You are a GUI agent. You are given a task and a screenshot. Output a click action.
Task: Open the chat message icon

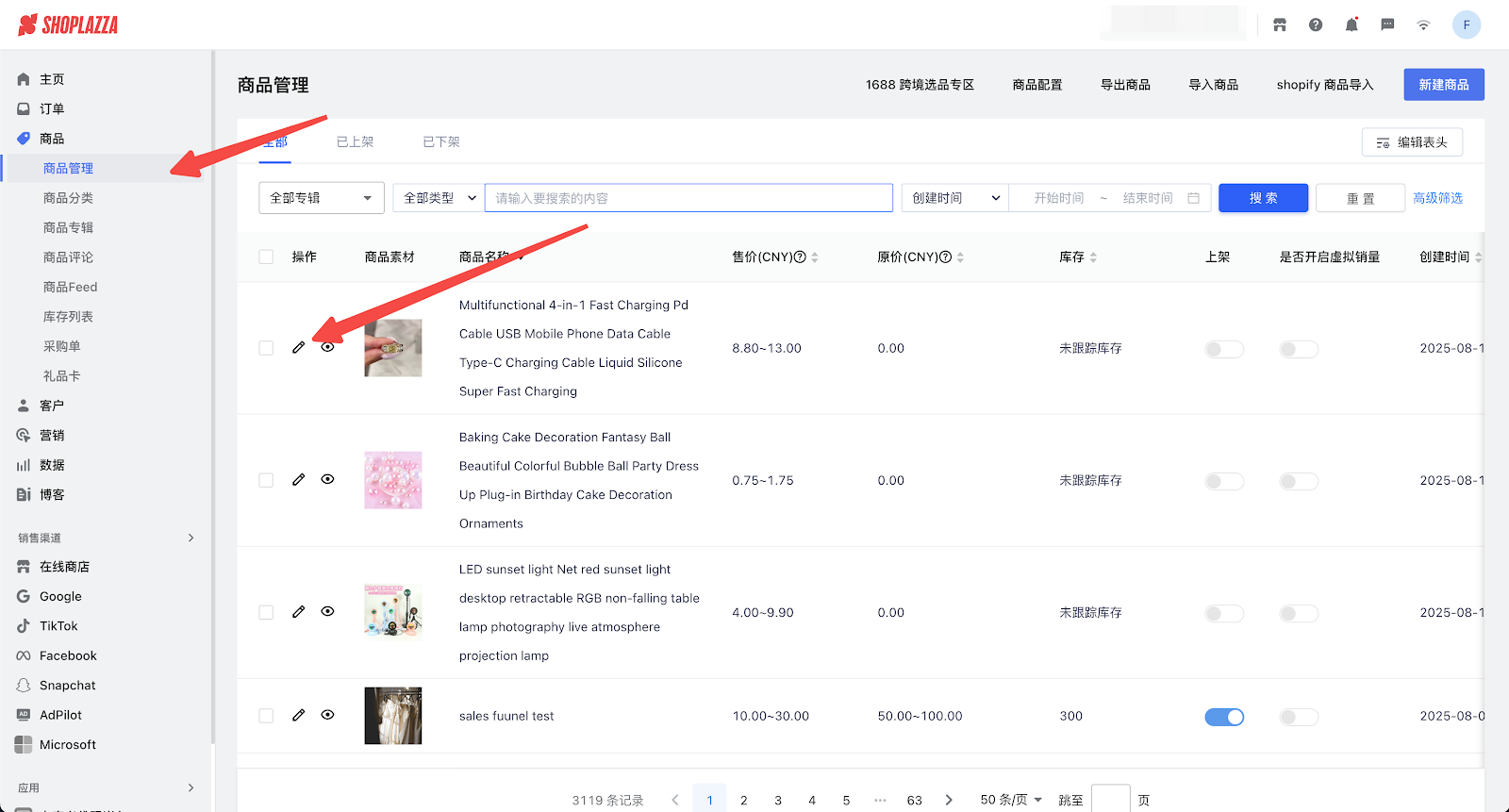pos(1387,25)
